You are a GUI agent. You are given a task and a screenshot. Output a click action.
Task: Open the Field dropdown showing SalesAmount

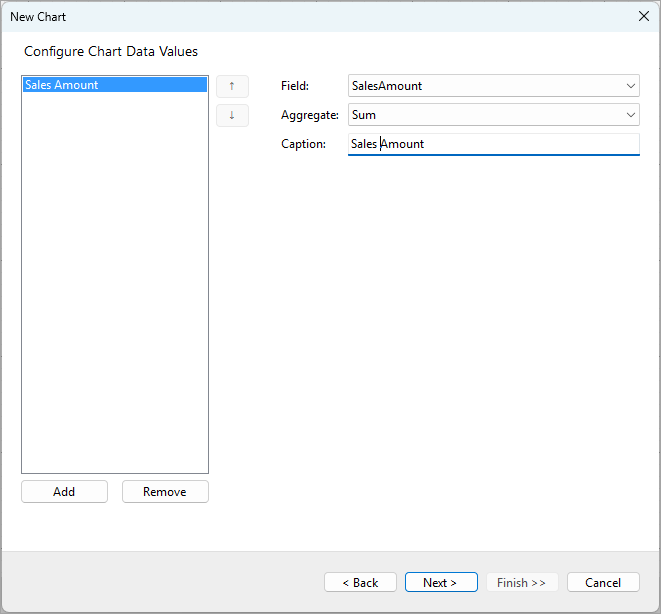[494, 86]
